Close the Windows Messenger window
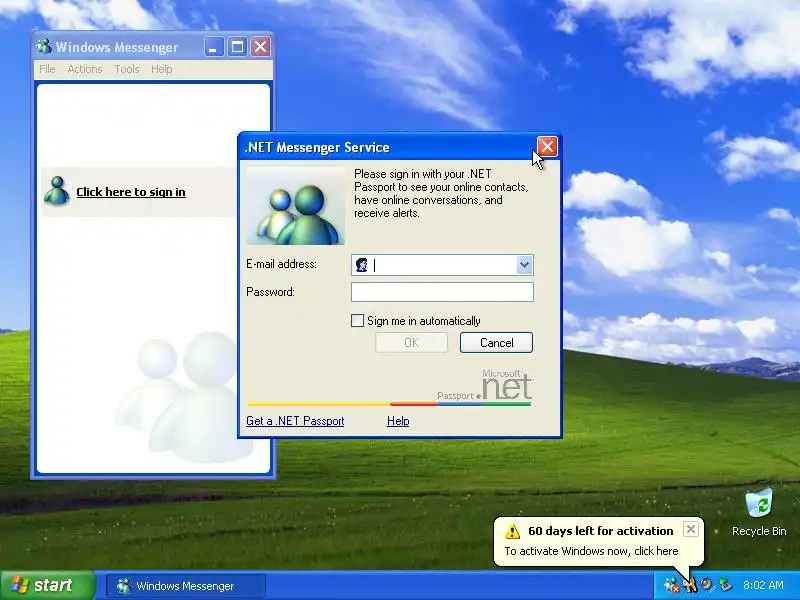 coord(261,47)
